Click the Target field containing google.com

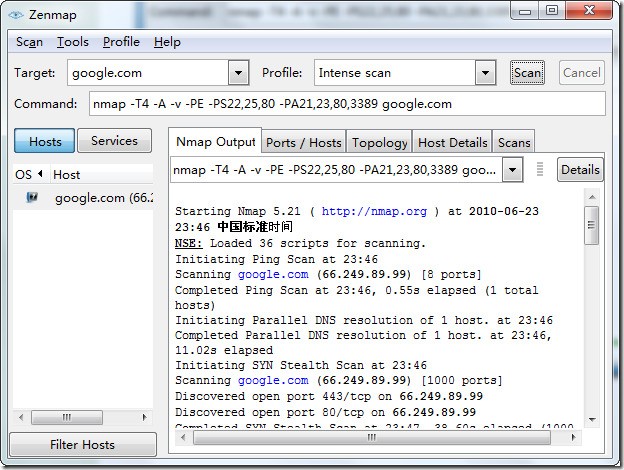point(148,73)
